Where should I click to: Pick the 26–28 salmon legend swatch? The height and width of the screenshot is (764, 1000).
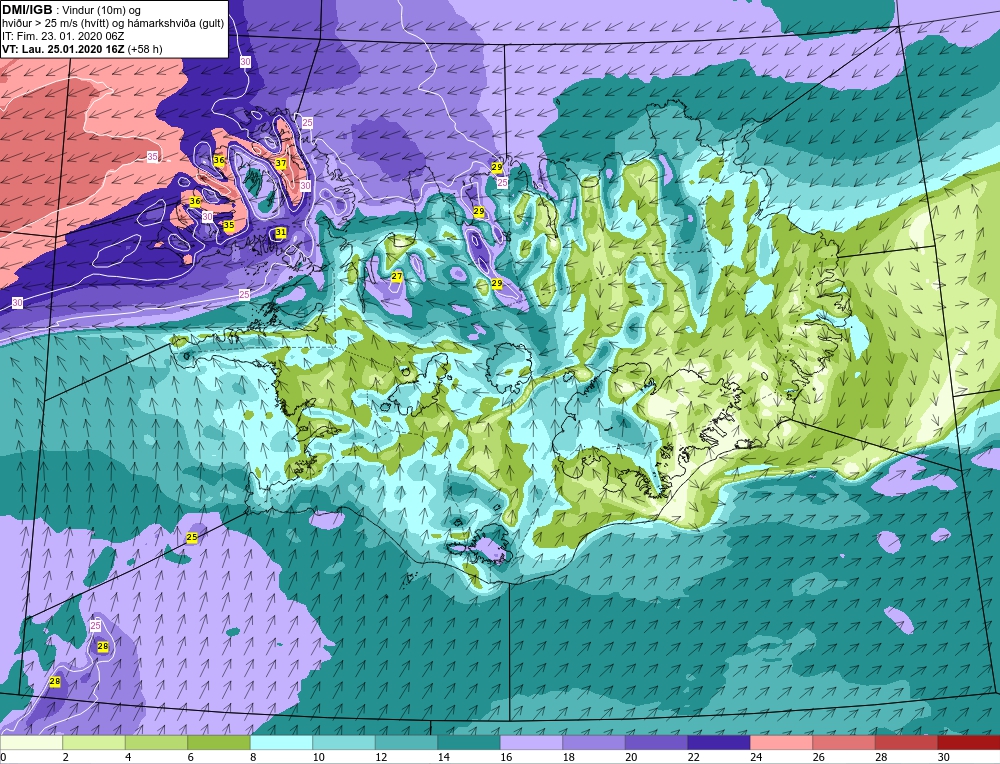coord(844,743)
